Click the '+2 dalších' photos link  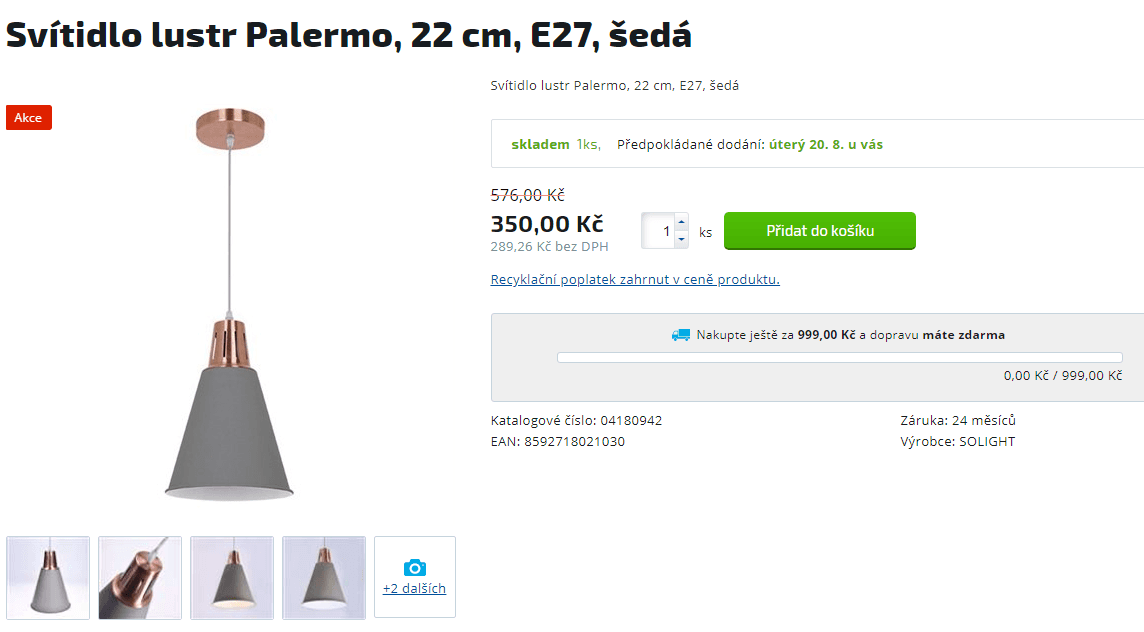414,588
